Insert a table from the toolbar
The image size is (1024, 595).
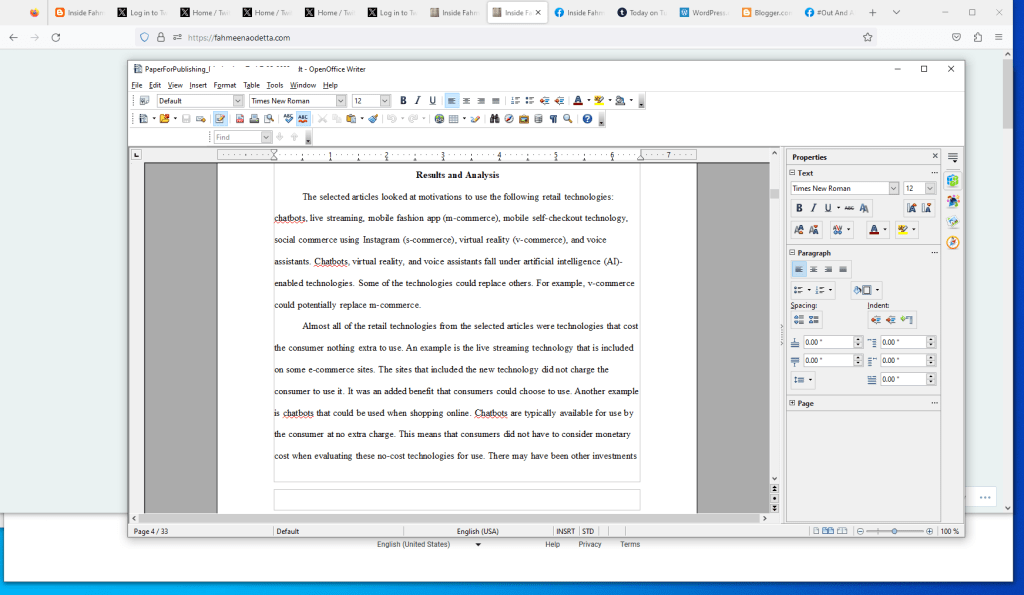click(455, 118)
